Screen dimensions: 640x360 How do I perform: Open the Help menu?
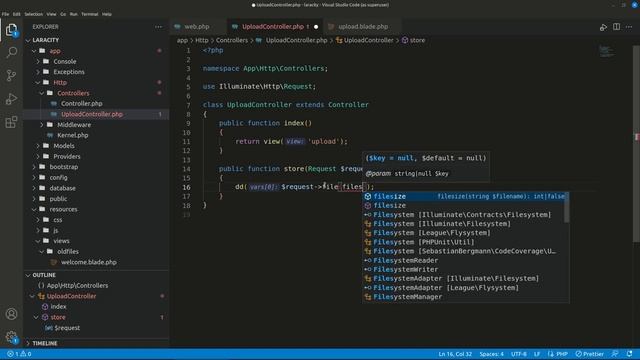pyautogui.click(x=107, y=14)
